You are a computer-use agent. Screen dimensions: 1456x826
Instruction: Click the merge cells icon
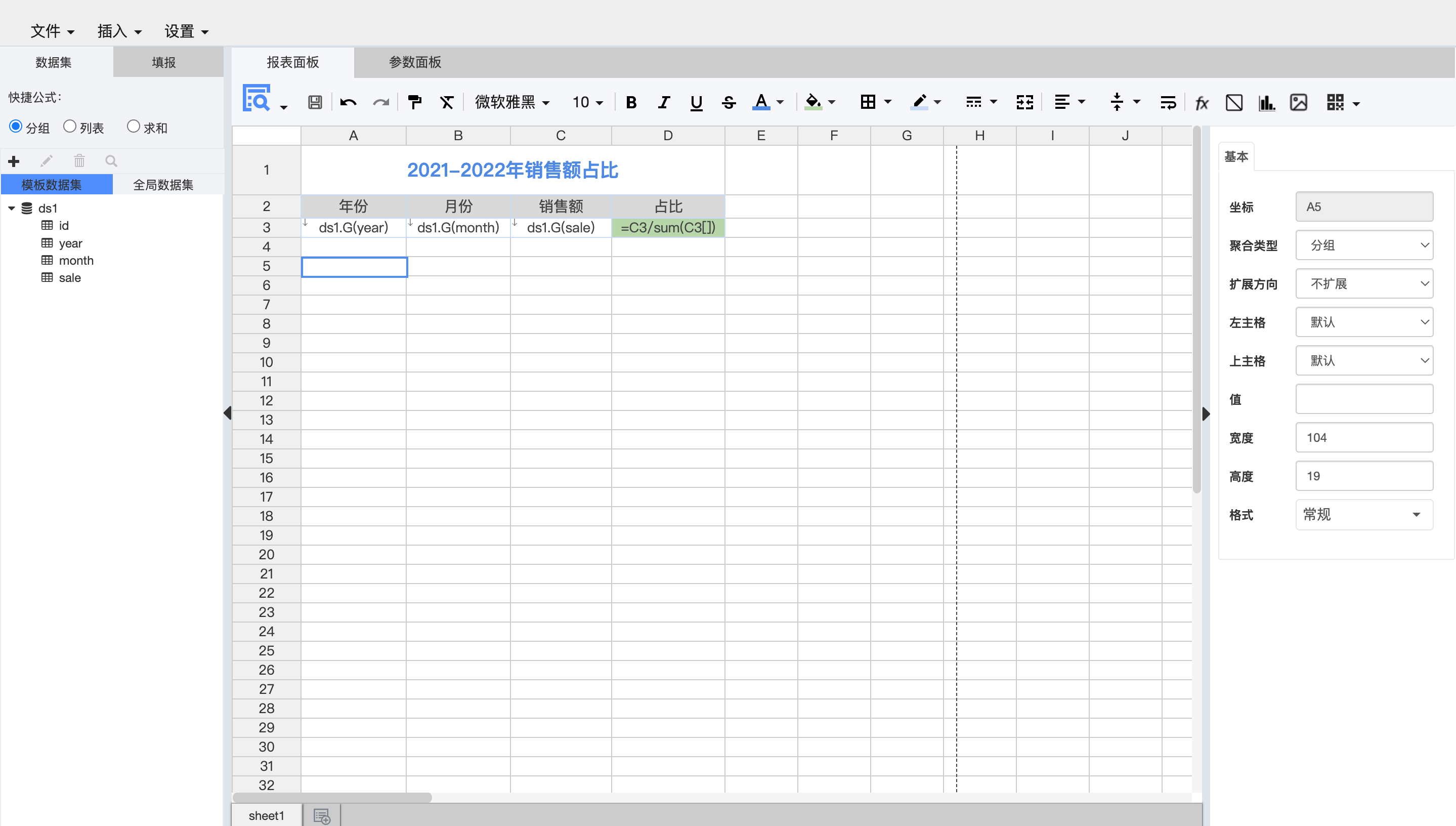click(x=1024, y=102)
